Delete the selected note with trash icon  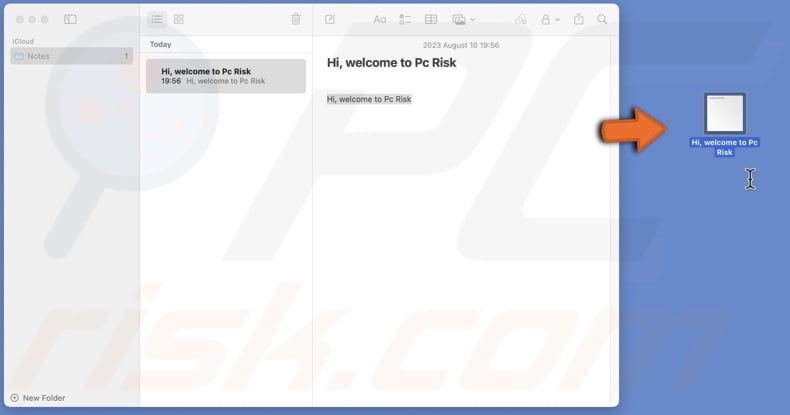tap(296, 19)
